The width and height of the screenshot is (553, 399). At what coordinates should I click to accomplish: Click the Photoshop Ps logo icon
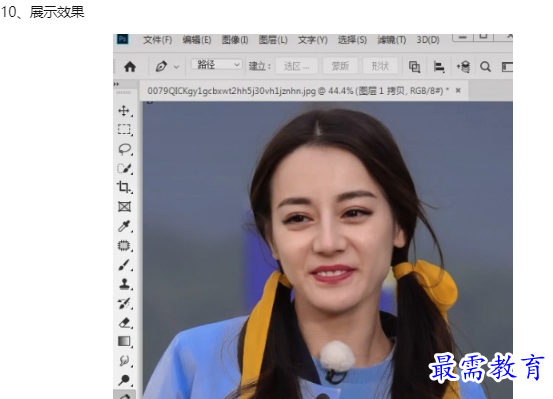click(123, 39)
